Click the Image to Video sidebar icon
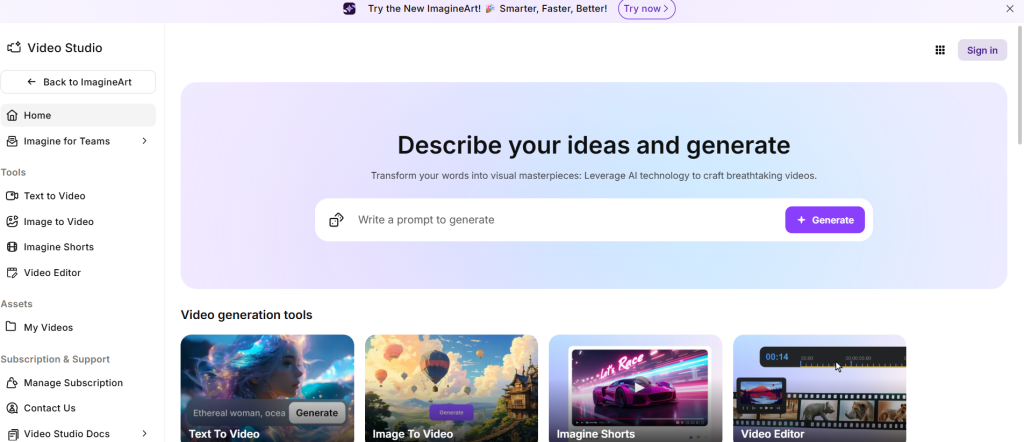Screen dimensions: 1024x442 pos(12,222)
